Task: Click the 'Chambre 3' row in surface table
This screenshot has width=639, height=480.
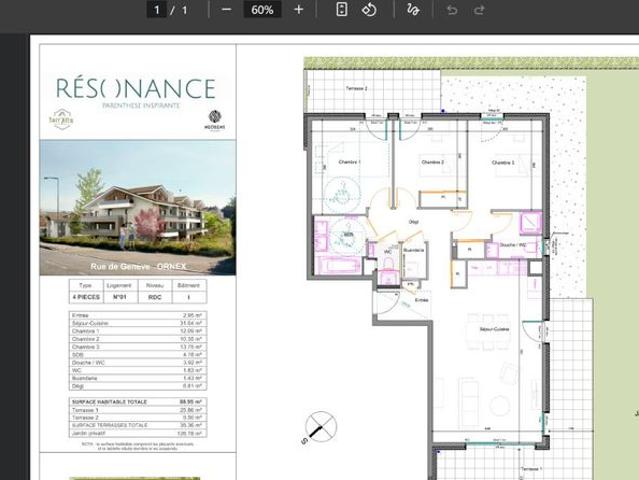Action: [x=138, y=347]
